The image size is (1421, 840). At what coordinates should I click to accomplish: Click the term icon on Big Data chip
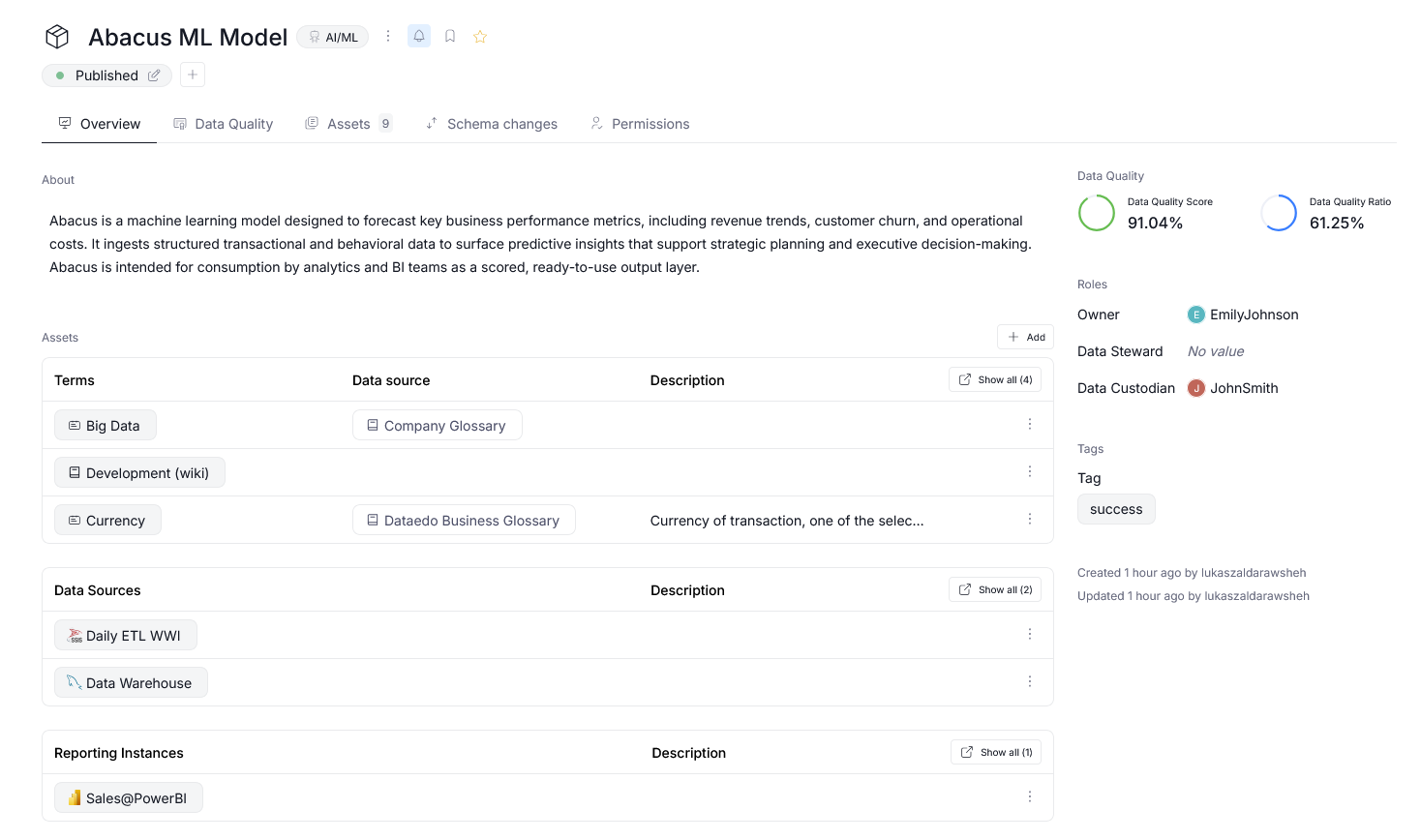75,425
